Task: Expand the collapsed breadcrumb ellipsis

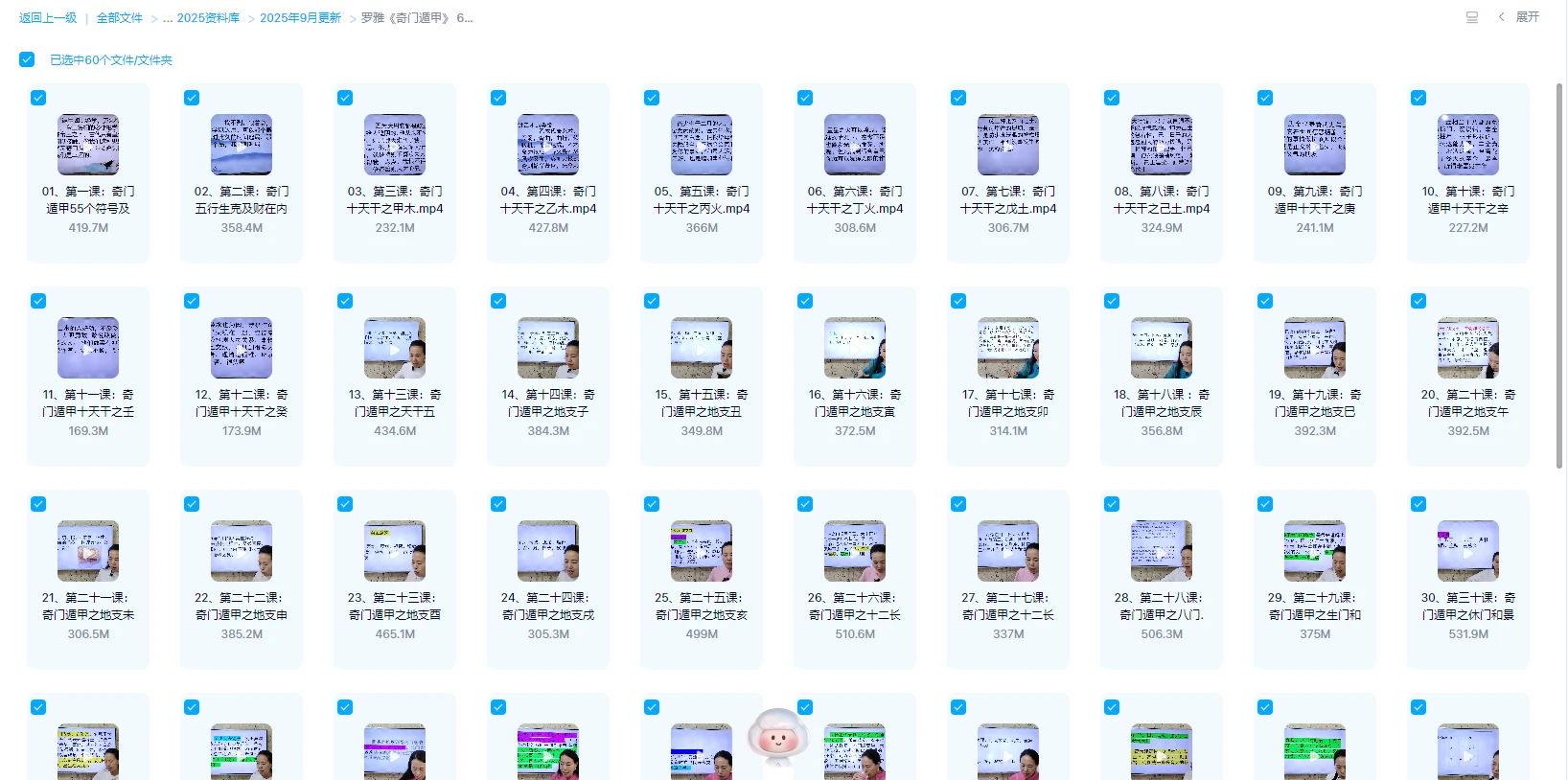Action: [x=168, y=18]
